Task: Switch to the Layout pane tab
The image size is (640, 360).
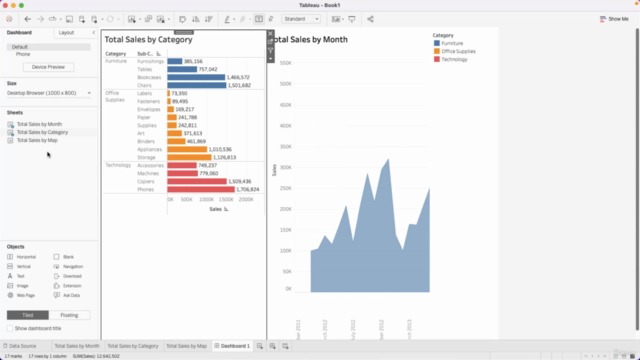Action: pyautogui.click(x=66, y=33)
